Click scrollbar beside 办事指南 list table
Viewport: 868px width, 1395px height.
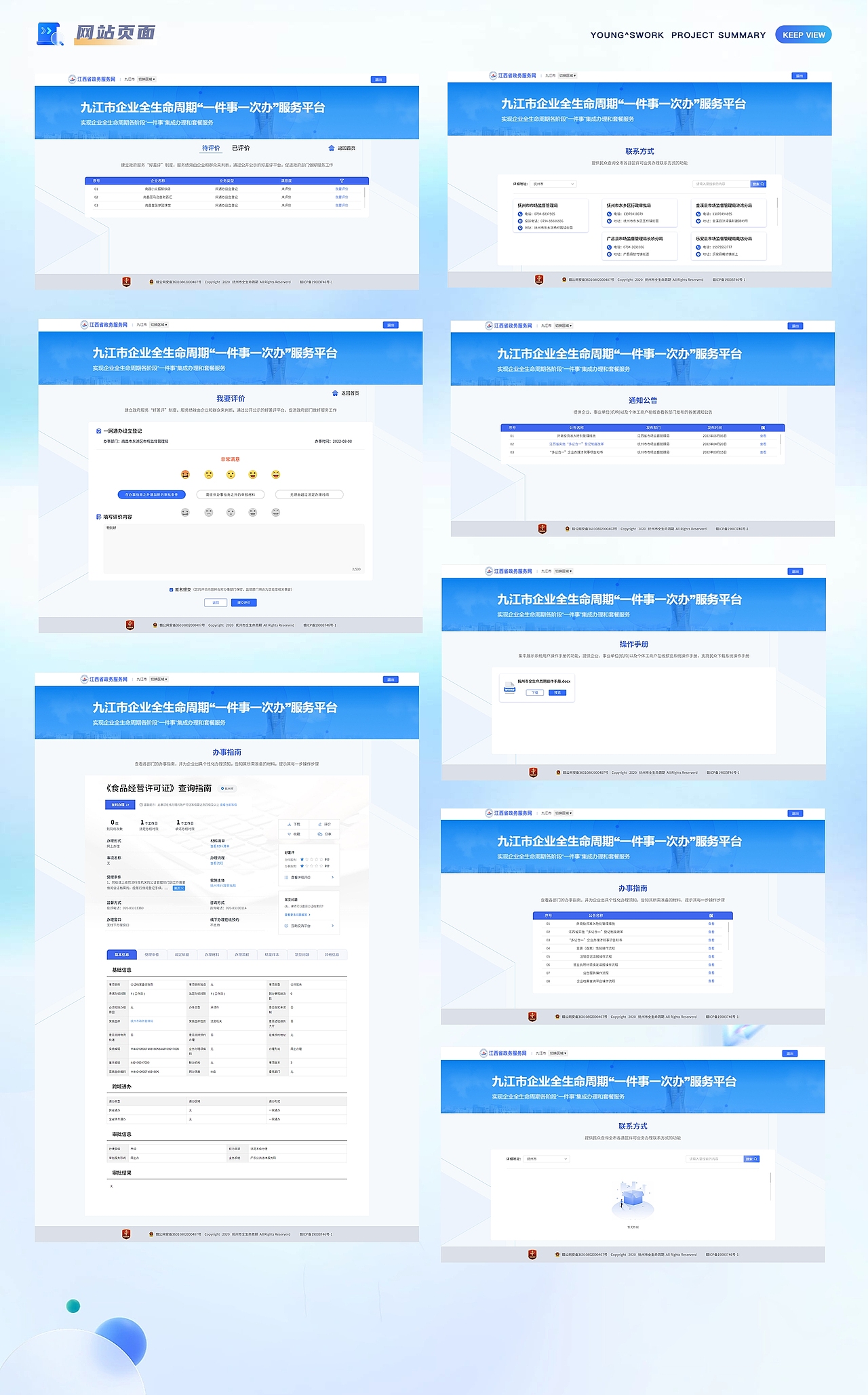(x=729, y=936)
